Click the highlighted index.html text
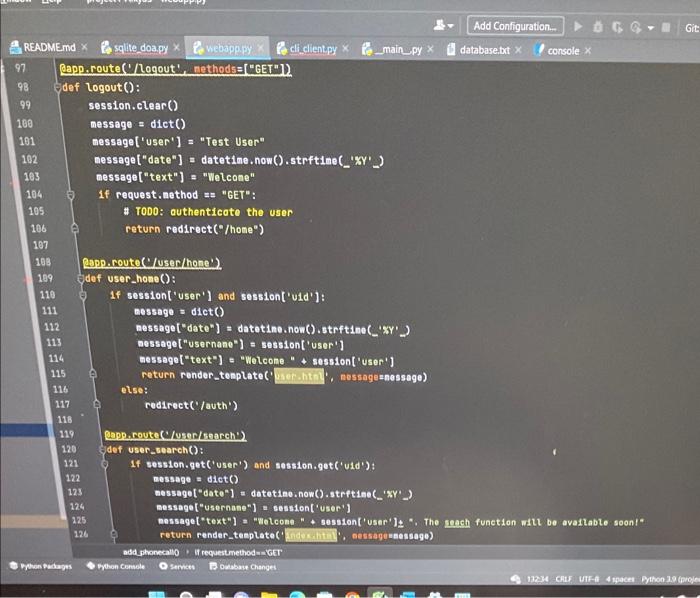Screen dimensions: 700x598 (x=311, y=535)
